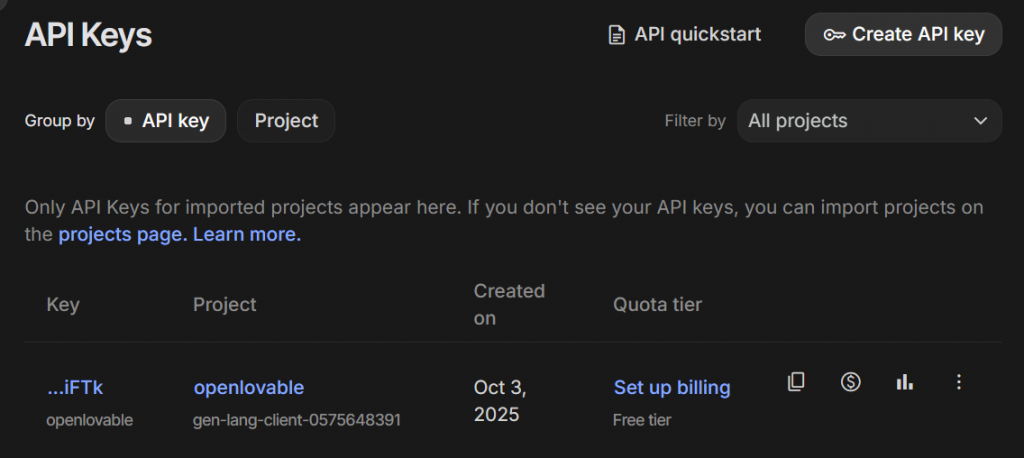The image size is (1024, 458).
Task: Click the Project column header
Action: 225,304
